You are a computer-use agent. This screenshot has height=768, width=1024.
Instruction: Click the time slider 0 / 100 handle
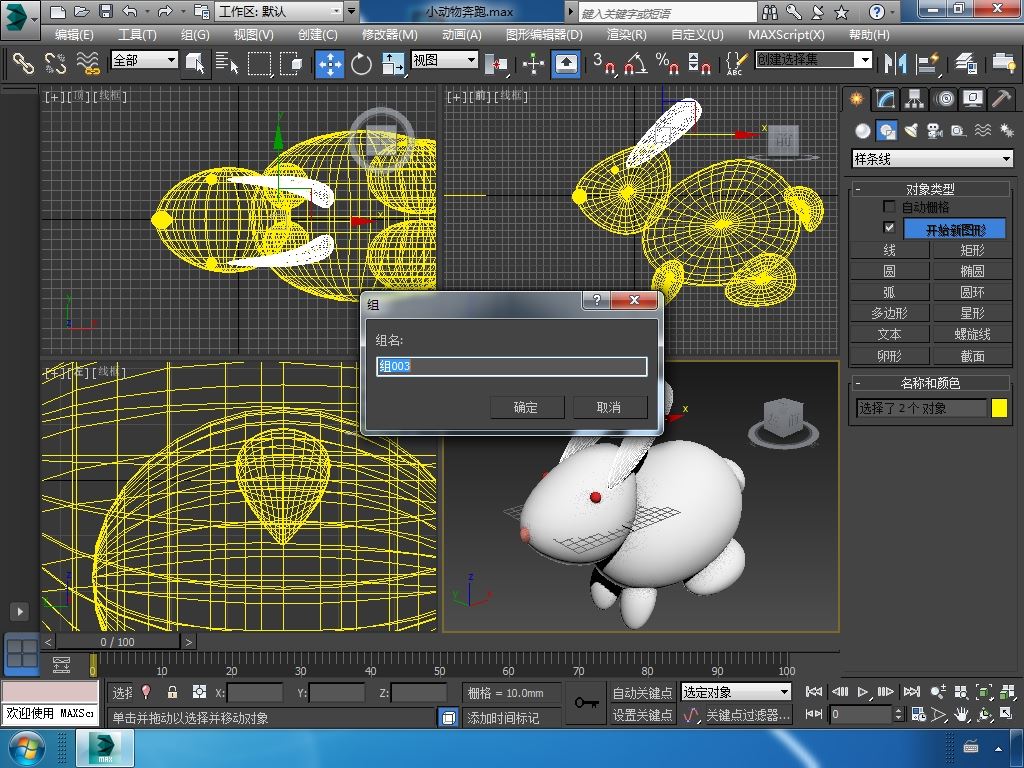click(x=118, y=642)
